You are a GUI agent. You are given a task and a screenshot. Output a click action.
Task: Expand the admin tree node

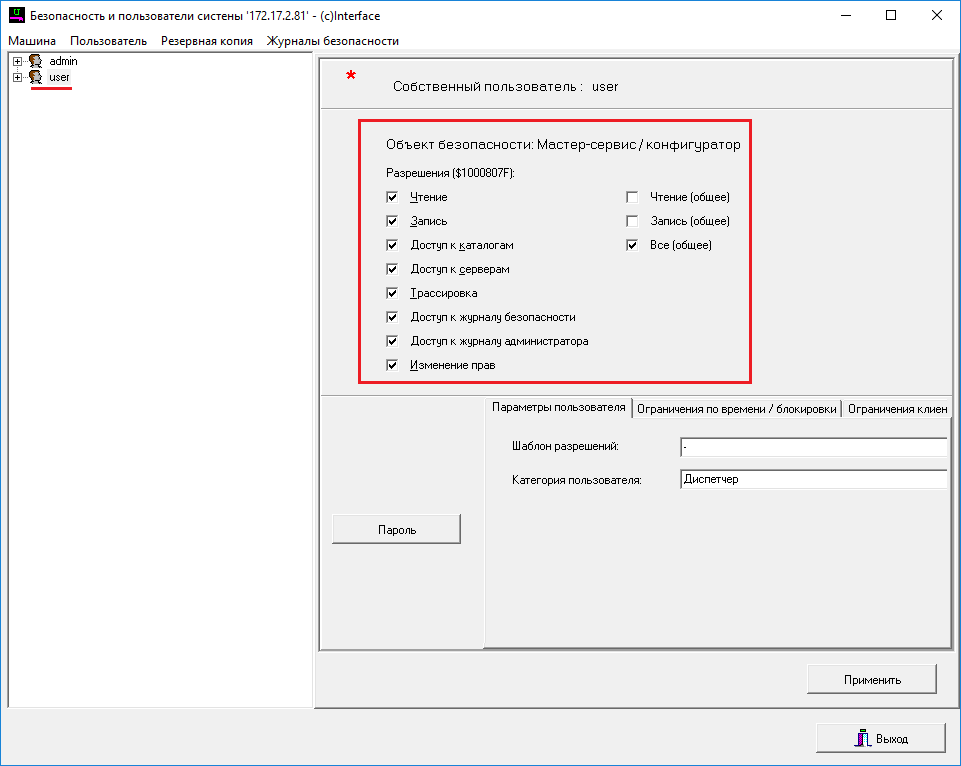pos(17,62)
